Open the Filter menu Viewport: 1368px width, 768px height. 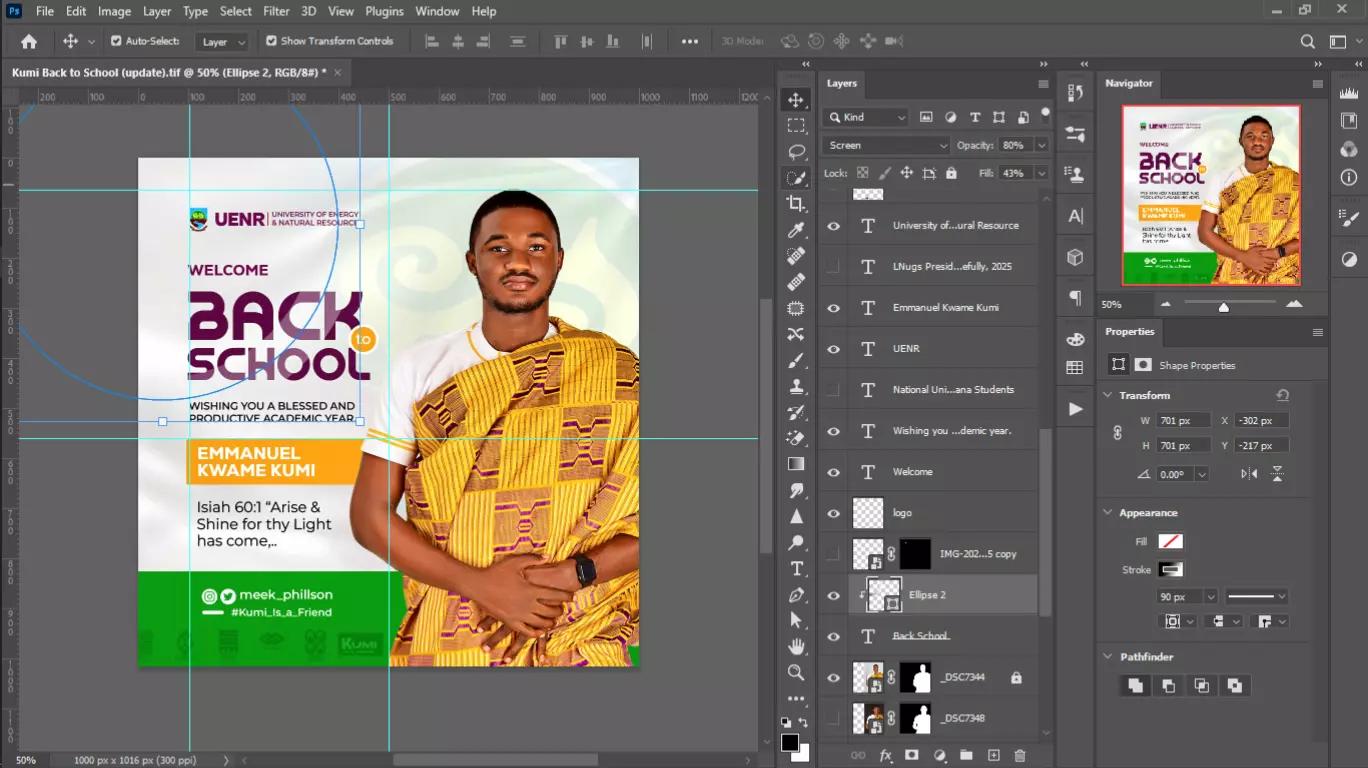click(276, 11)
